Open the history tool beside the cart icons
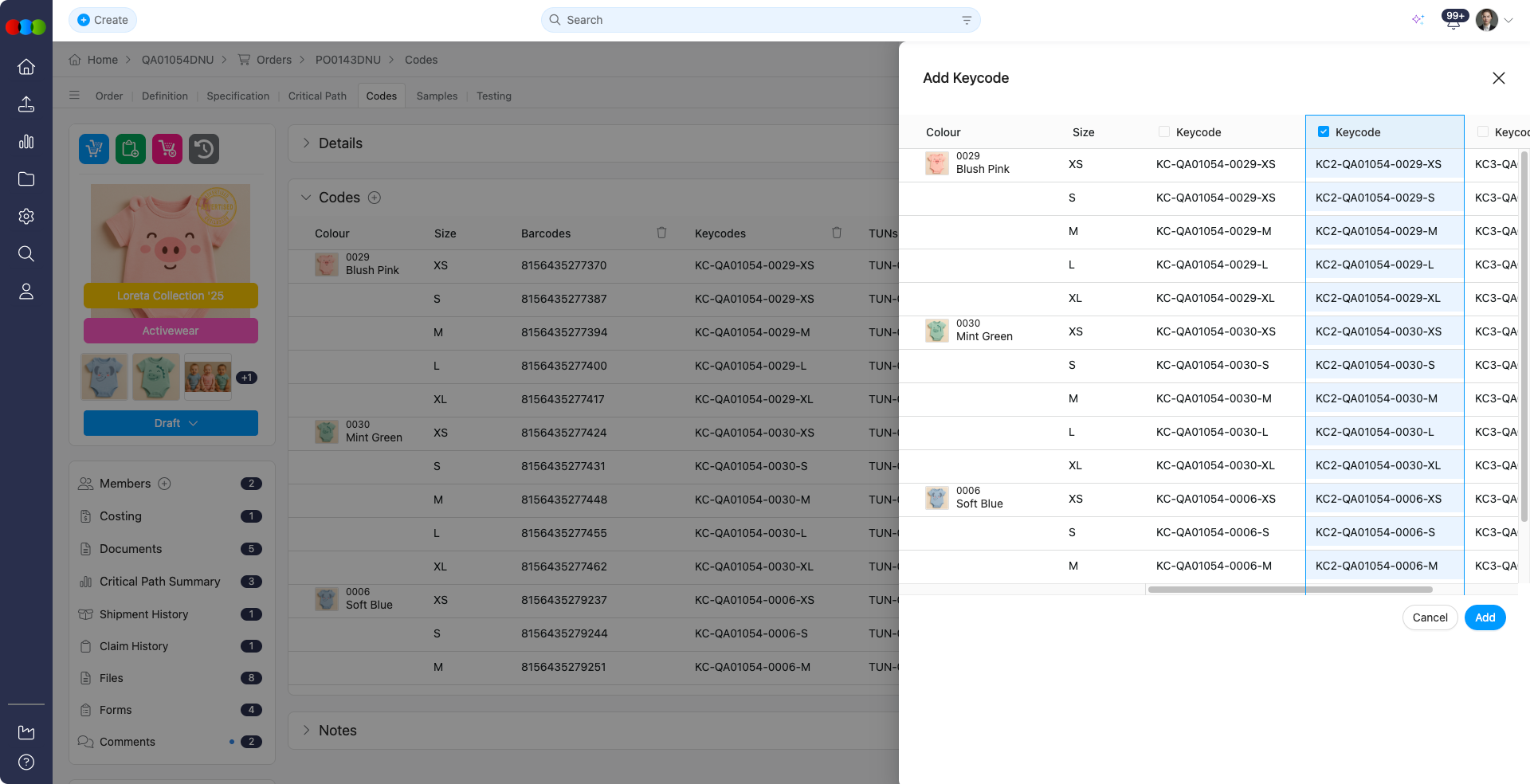 coord(203,148)
